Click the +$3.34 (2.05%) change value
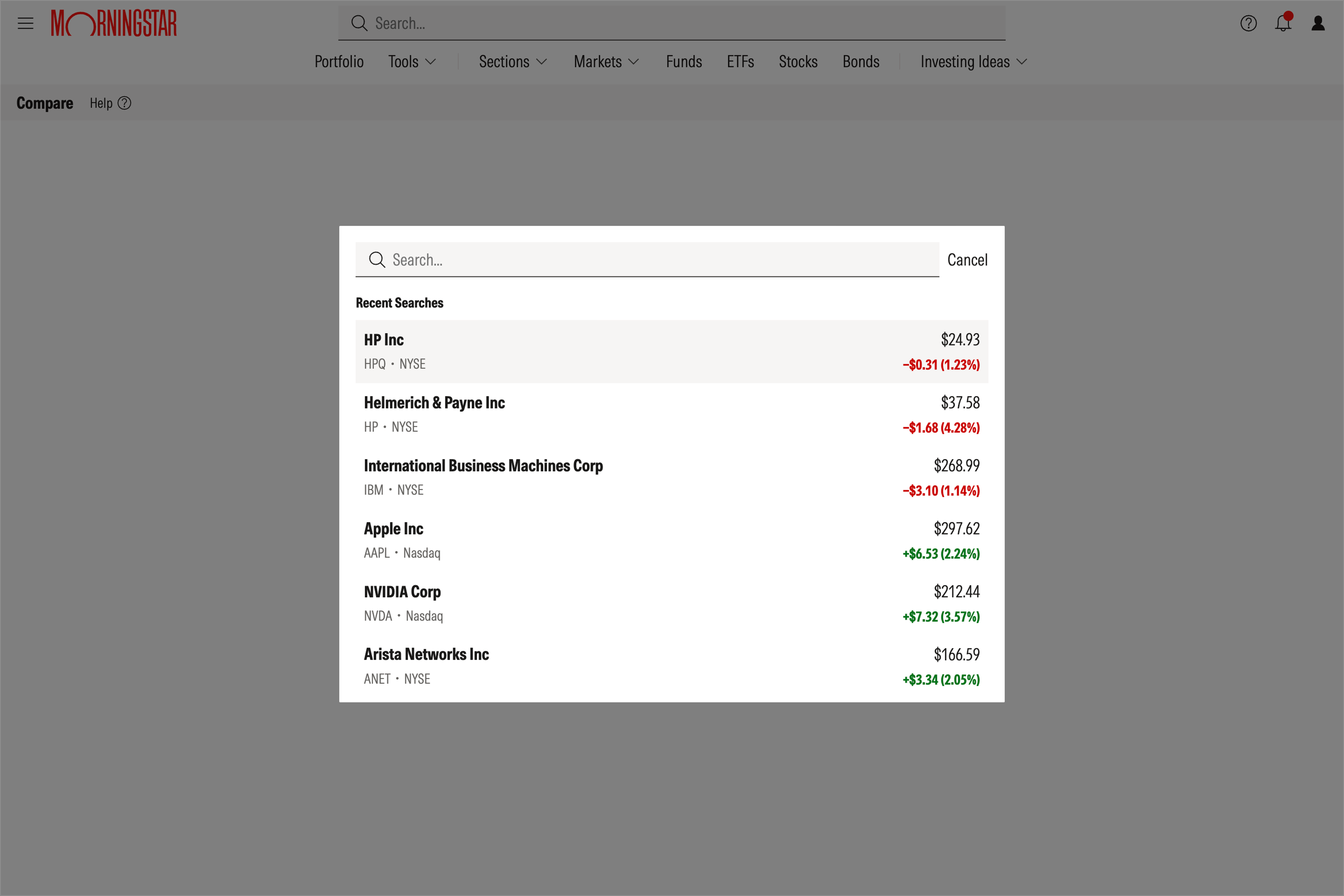 [941, 679]
